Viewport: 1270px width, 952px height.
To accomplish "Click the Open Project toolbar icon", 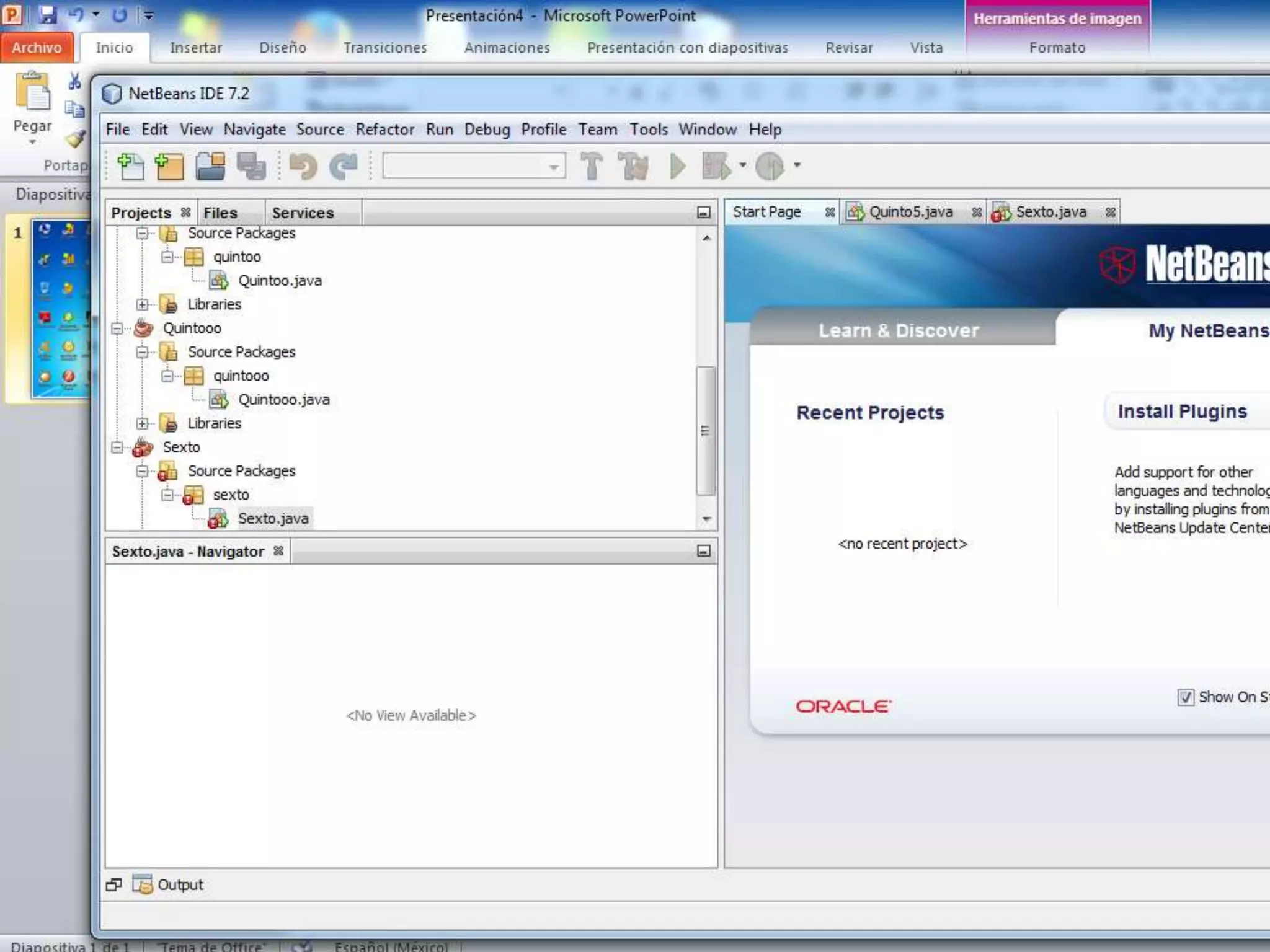I will click(x=211, y=166).
